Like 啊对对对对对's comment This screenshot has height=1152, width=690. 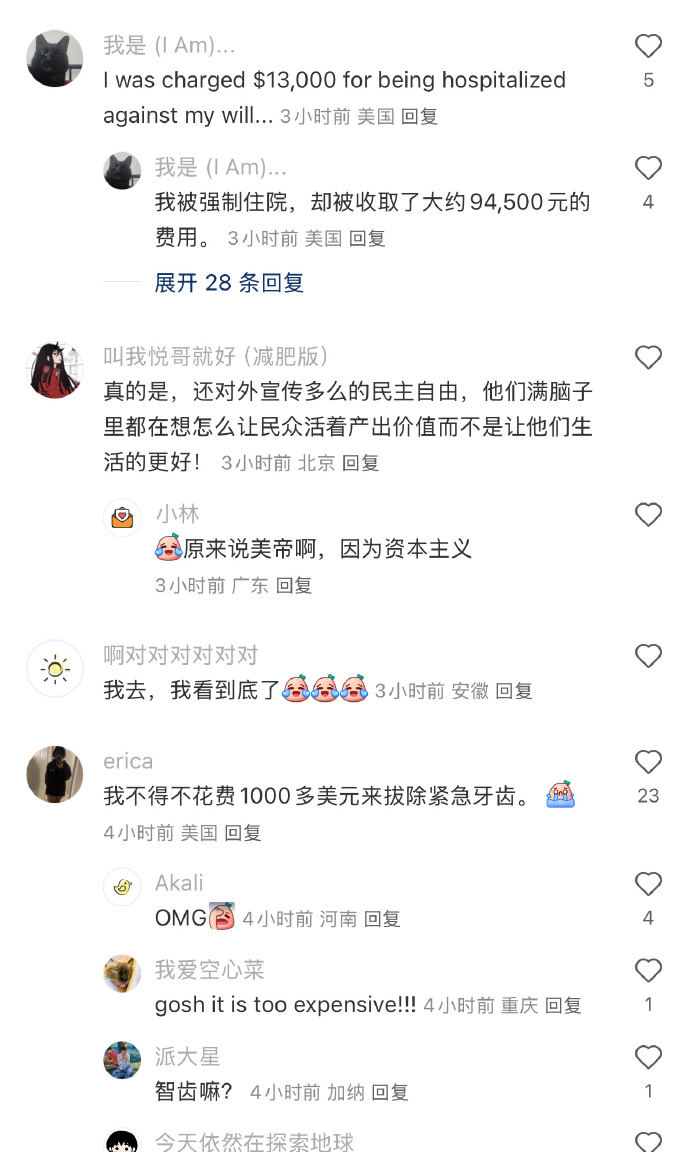click(x=648, y=655)
